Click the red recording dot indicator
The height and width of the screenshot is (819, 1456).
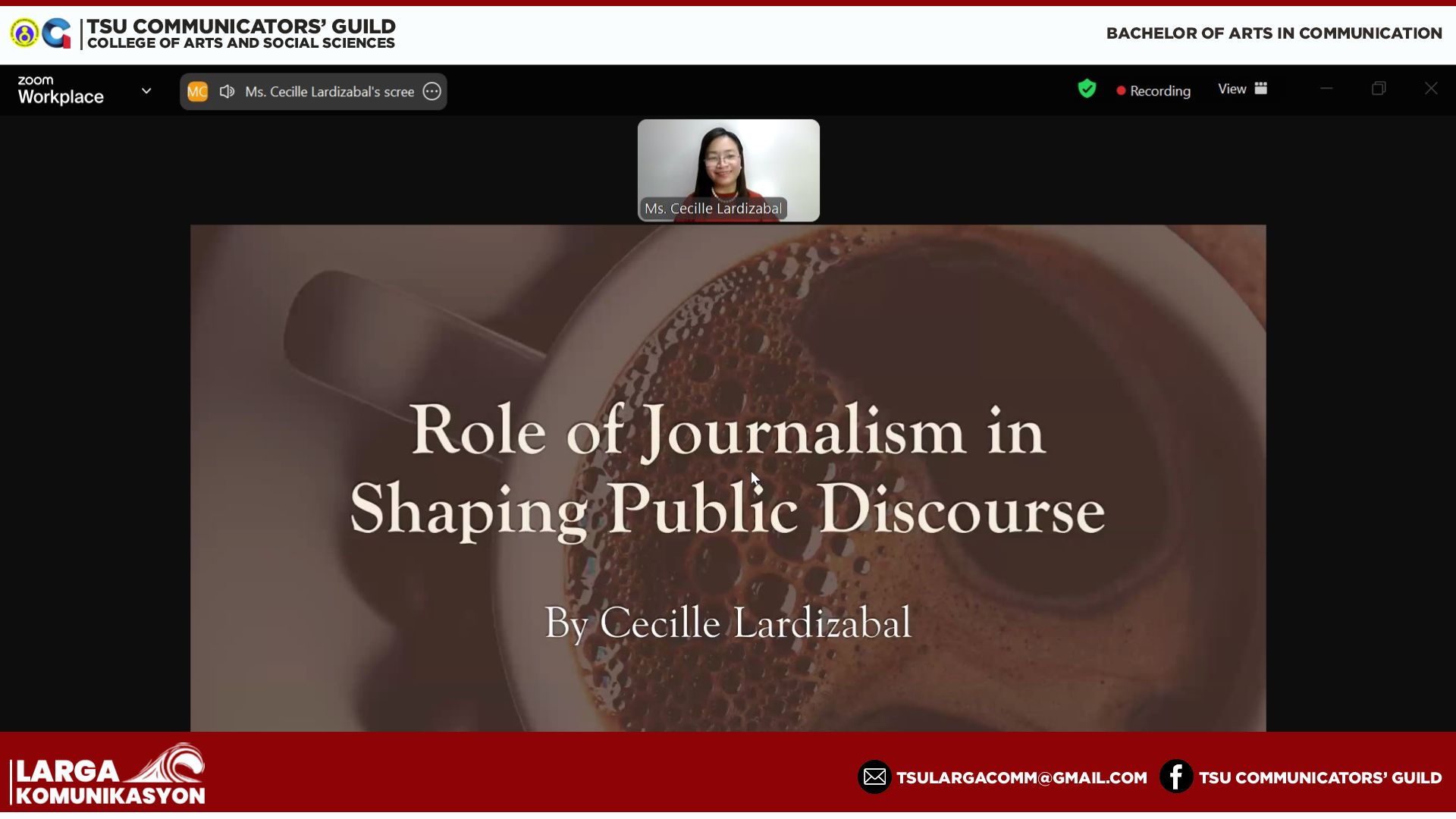click(x=1121, y=91)
